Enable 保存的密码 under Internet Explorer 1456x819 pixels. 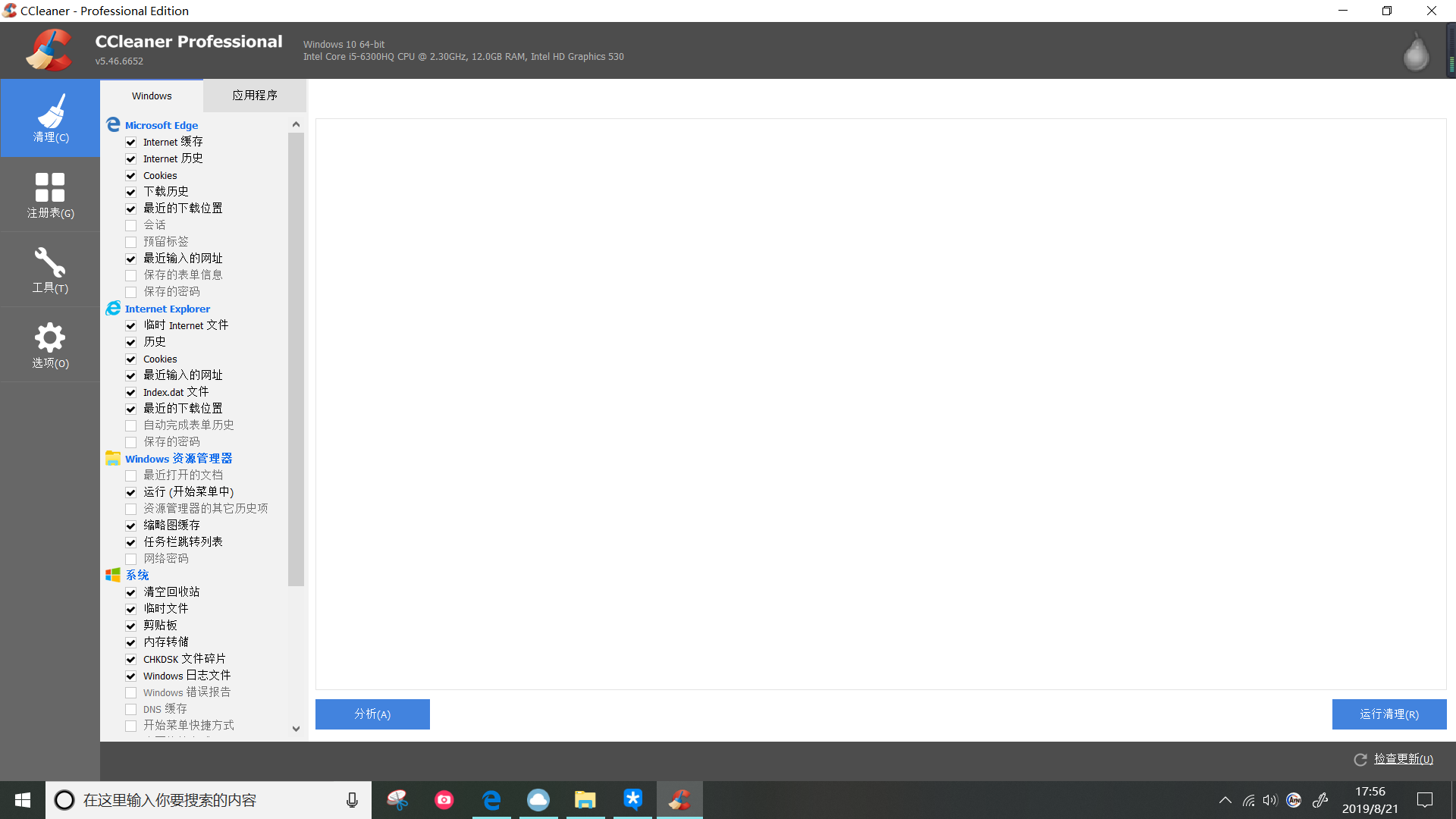(x=131, y=442)
